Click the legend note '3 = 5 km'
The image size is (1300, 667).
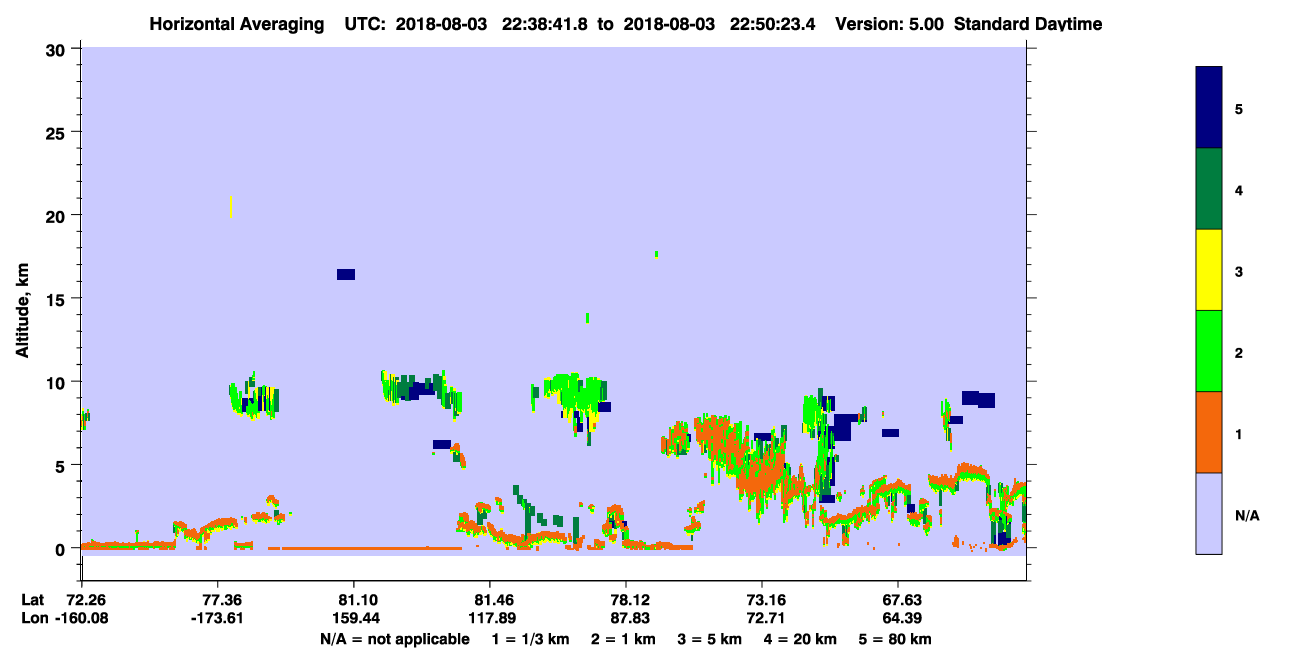(710, 639)
